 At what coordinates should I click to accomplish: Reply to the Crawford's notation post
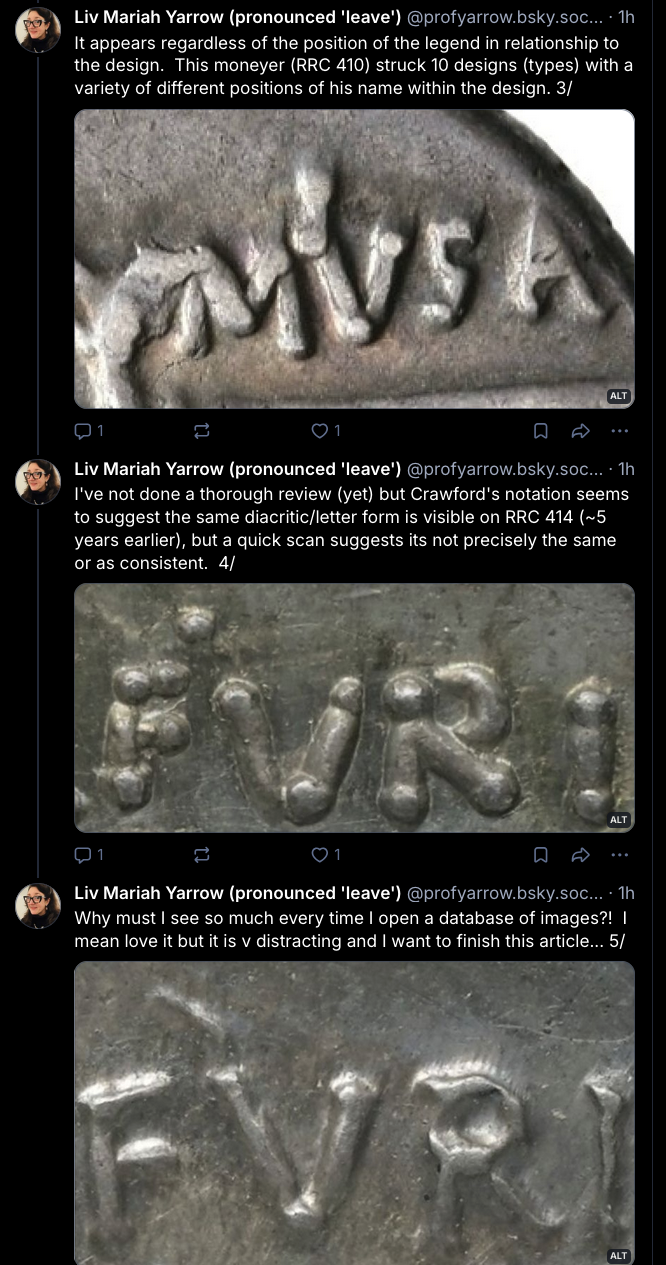pos(84,855)
